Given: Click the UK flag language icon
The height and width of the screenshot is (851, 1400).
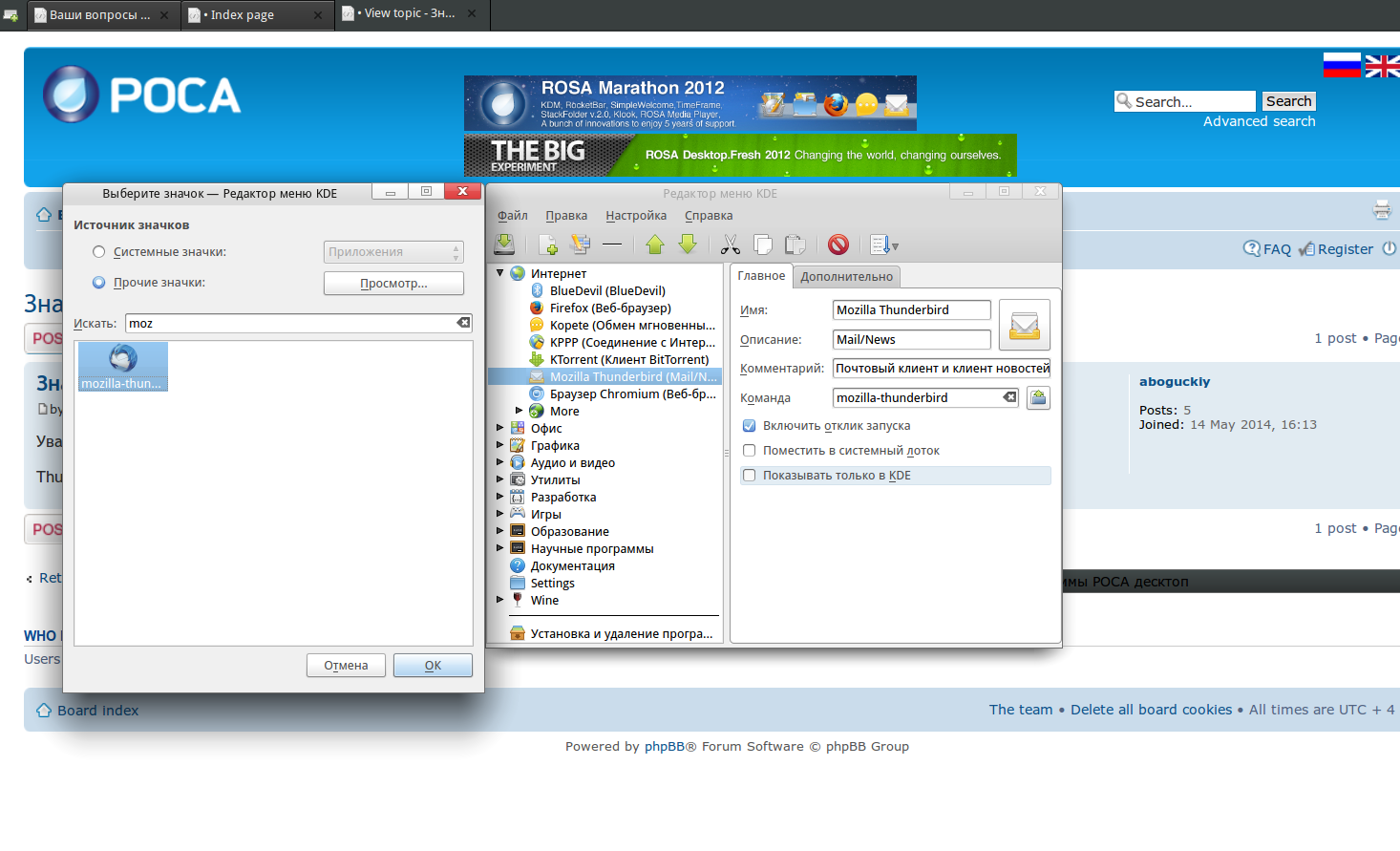Looking at the screenshot, I should tap(1382, 65).
